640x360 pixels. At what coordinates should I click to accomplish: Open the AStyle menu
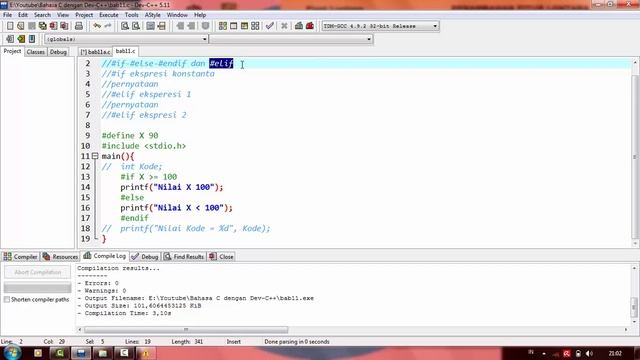(x=153, y=15)
